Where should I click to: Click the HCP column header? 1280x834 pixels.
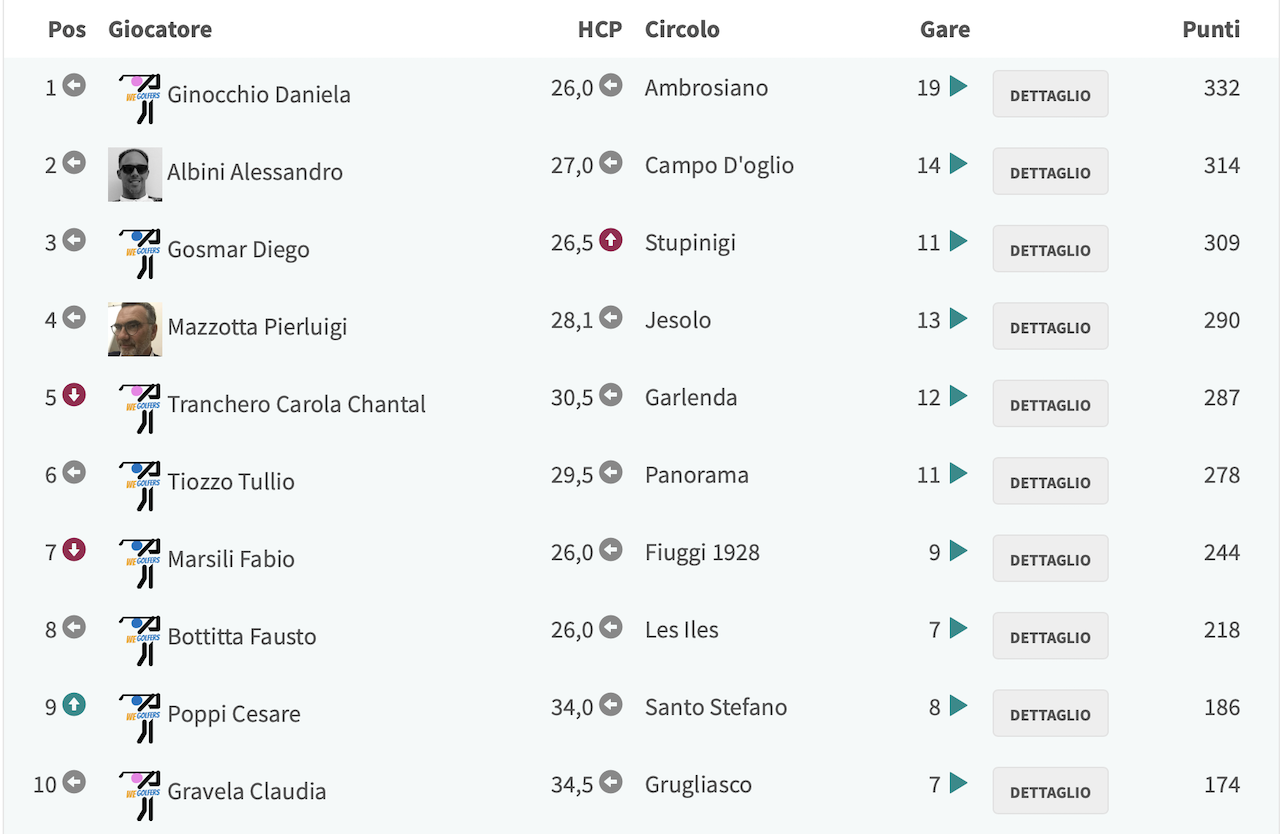pyautogui.click(x=600, y=29)
